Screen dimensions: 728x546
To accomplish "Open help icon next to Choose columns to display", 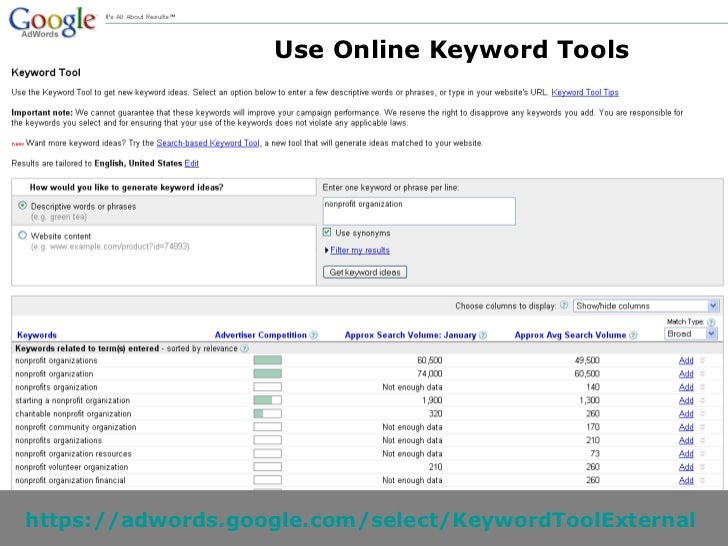I will [x=564, y=305].
